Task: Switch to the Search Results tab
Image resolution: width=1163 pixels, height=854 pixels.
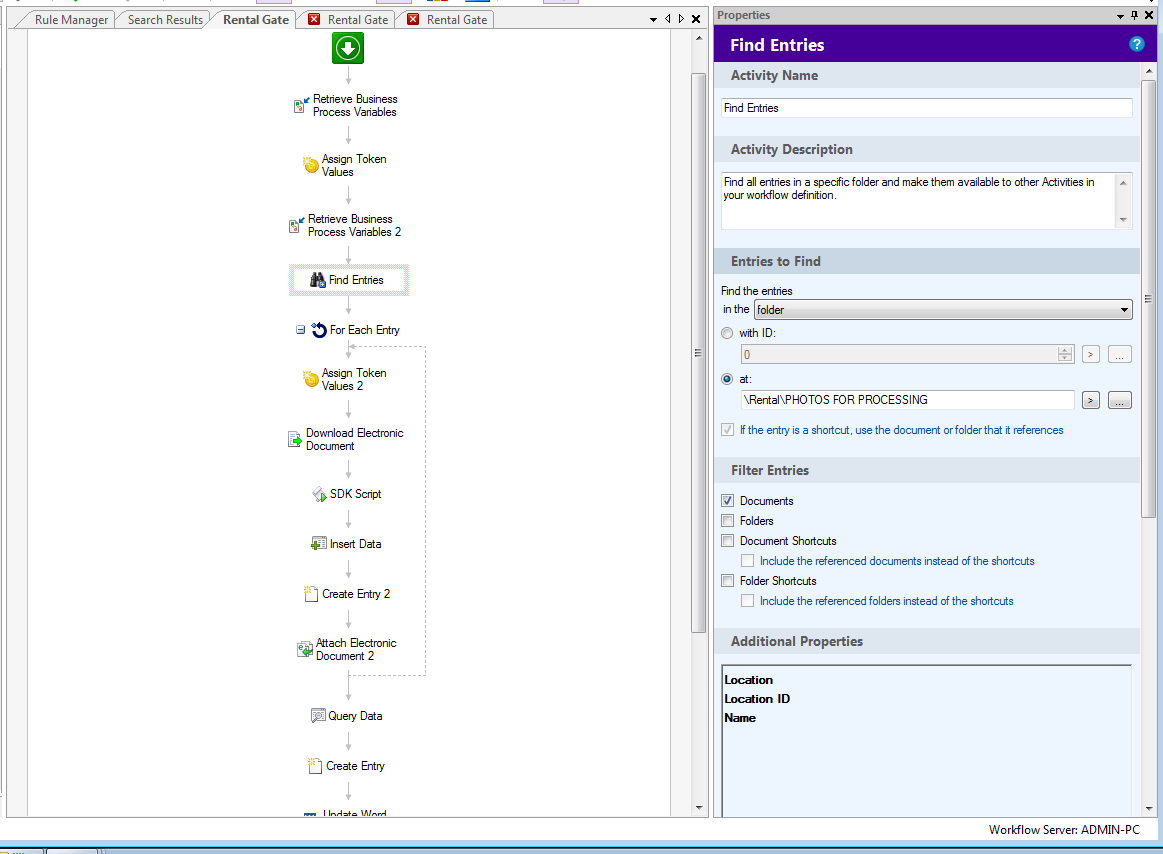Action: coord(165,20)
